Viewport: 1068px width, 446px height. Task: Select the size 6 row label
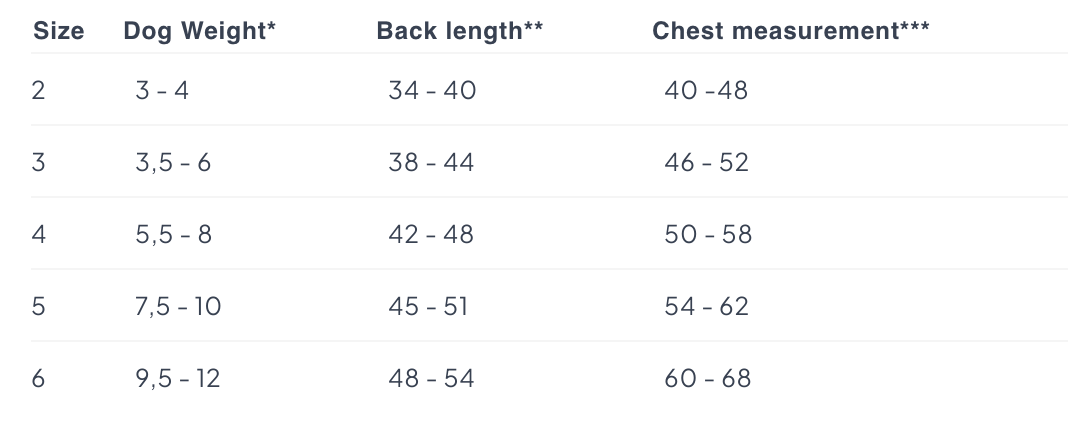pos(39,379)
